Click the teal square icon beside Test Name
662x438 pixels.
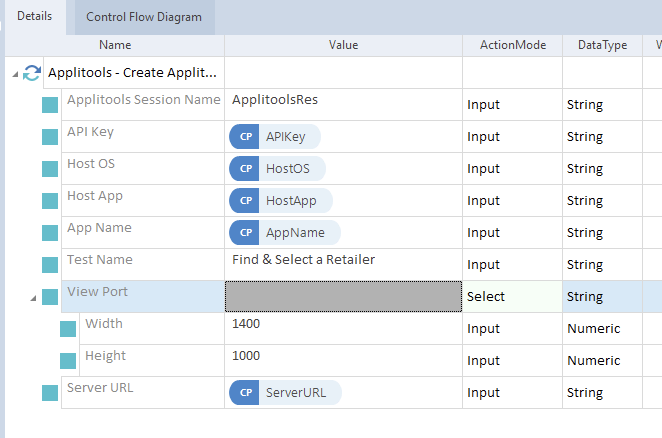[50, 265]
